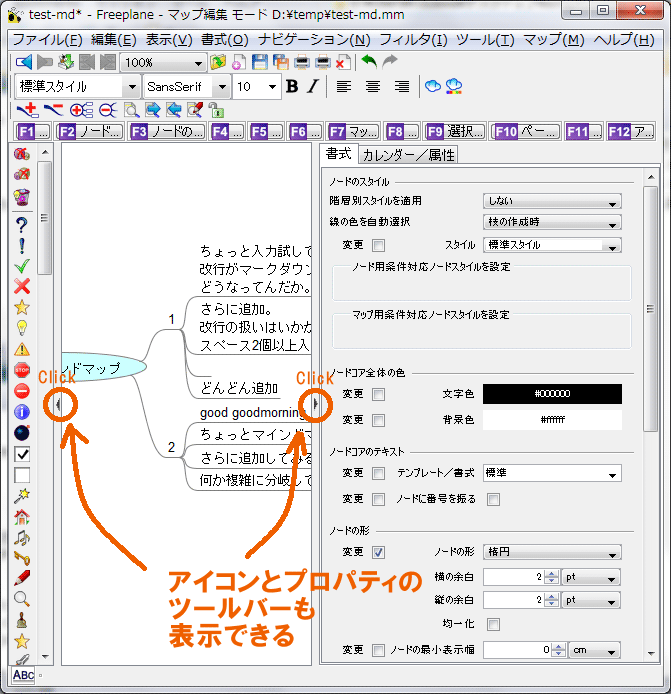The image size is (671, 694).
Task: Click the F9 選択 function key button
Action: 455,131
